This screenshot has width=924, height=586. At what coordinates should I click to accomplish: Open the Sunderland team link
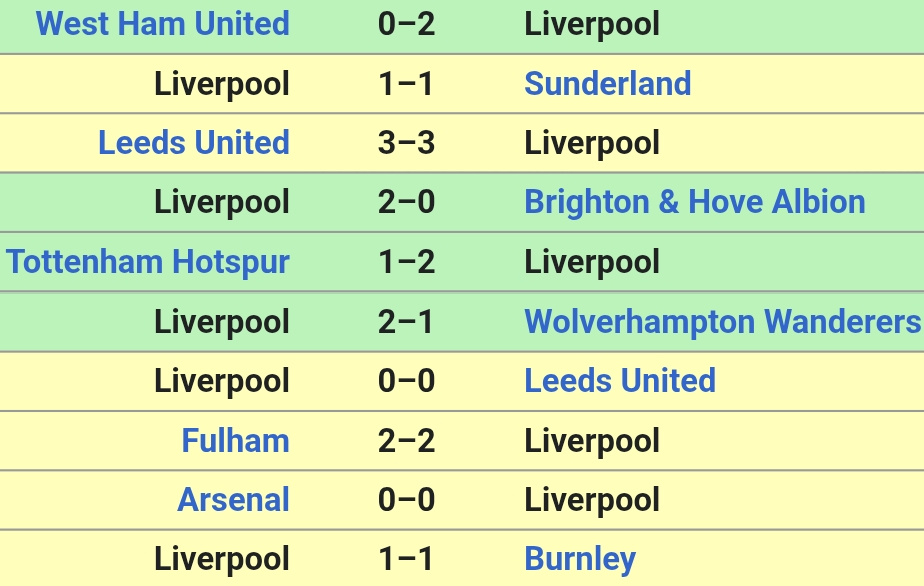pyautogui.click(x=608, y=83)
